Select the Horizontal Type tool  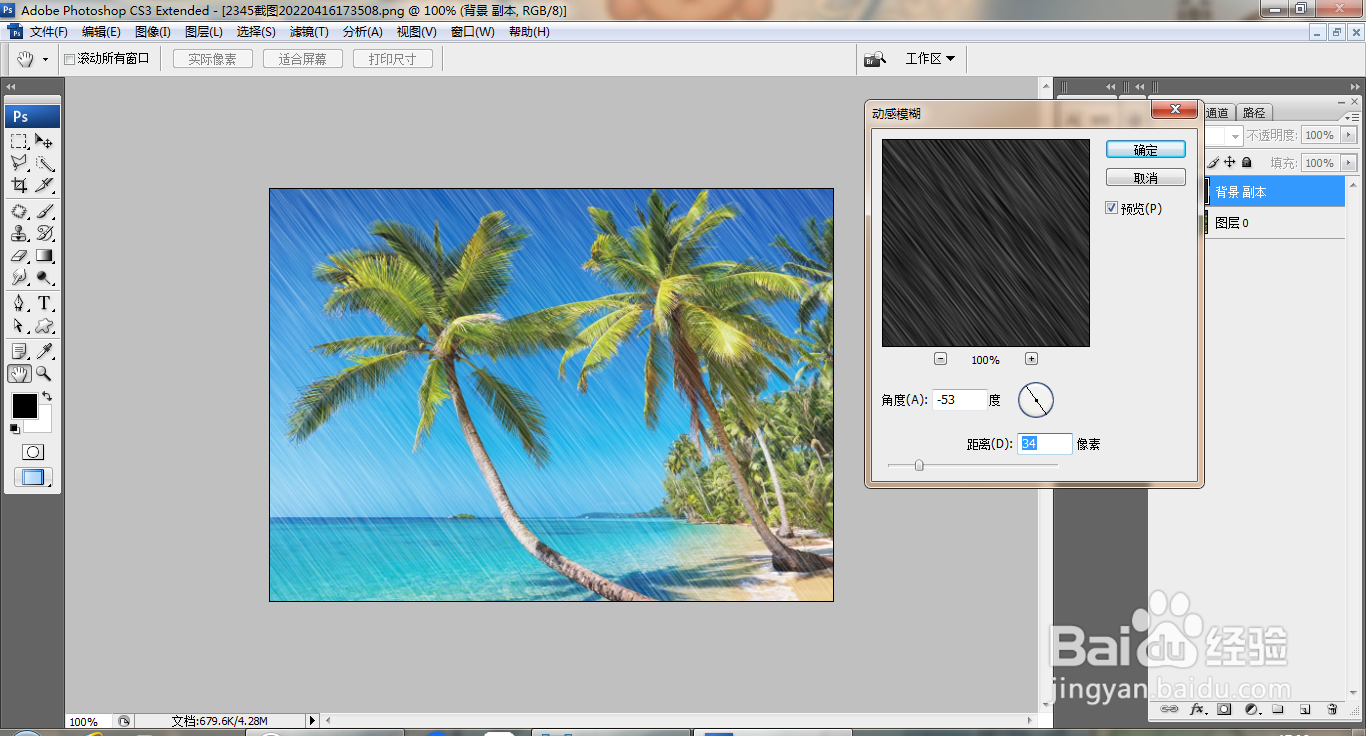coord(44,303)
